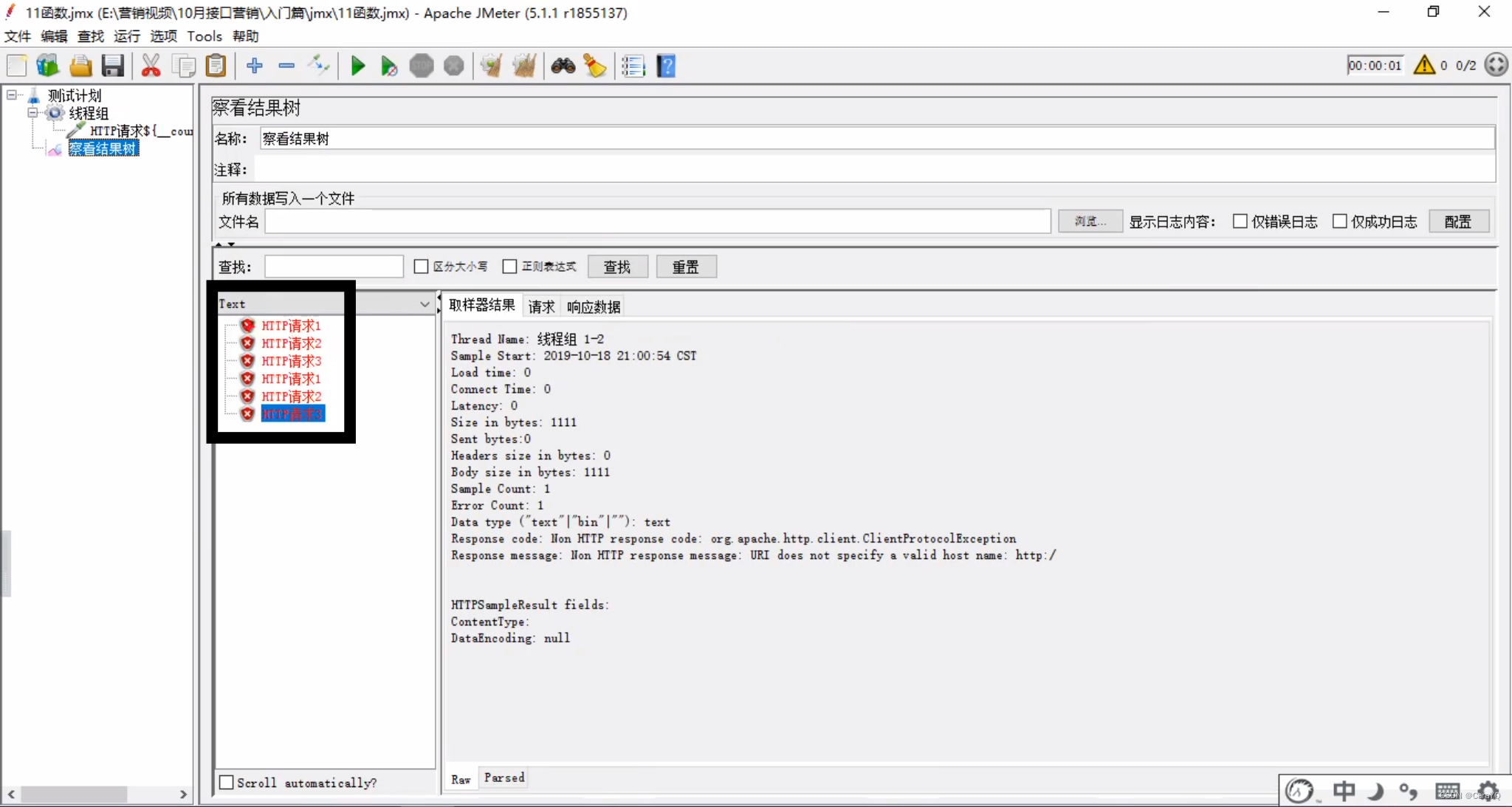This screenshot has width=1512, height=807.
Task: Click the minus Collapse all icon
Action: pos(286,66)
